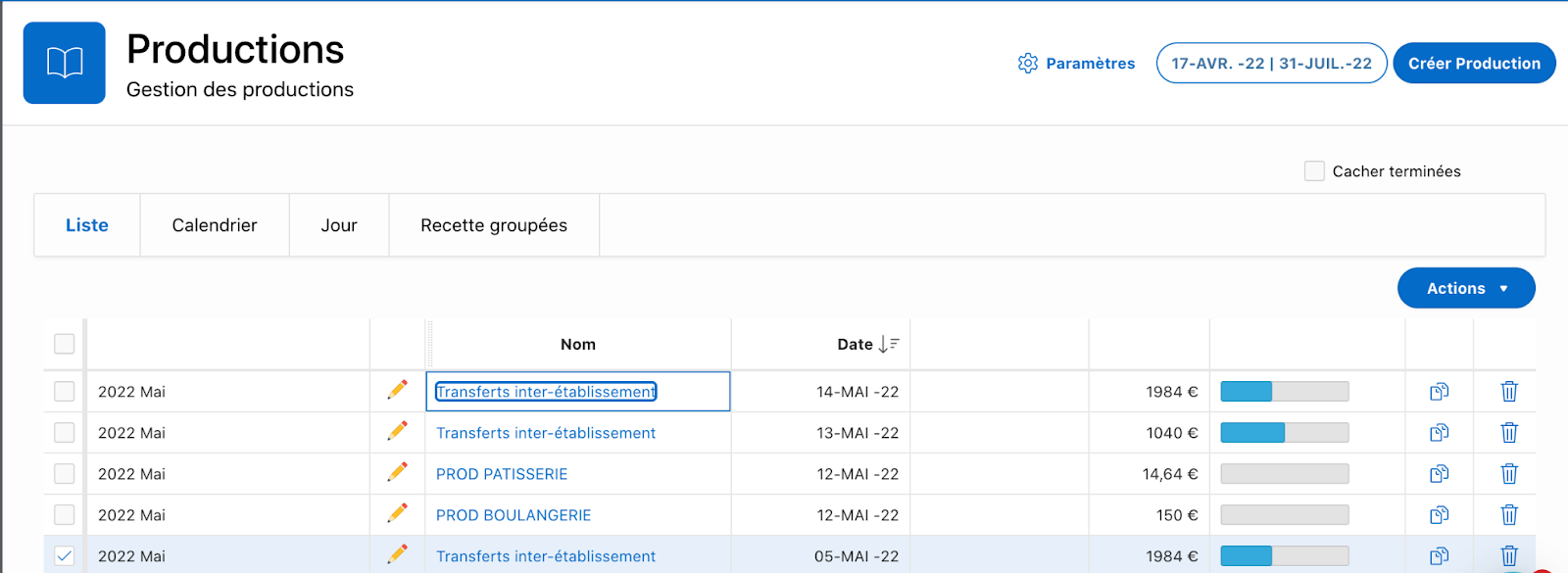Open the 17-AVR.-22 | 31-JUIL.-22 date range picker
The width and height of the screenshot is (1568, 573).
tap(1271, 63)
